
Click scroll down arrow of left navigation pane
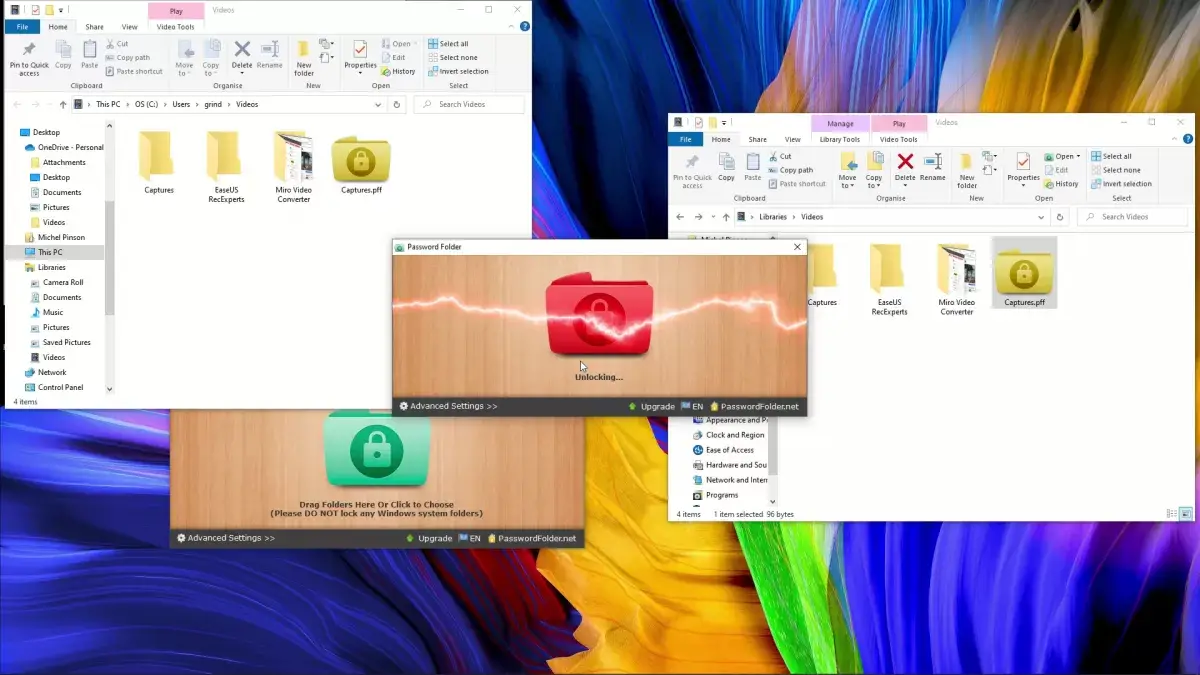coord(109,389)
